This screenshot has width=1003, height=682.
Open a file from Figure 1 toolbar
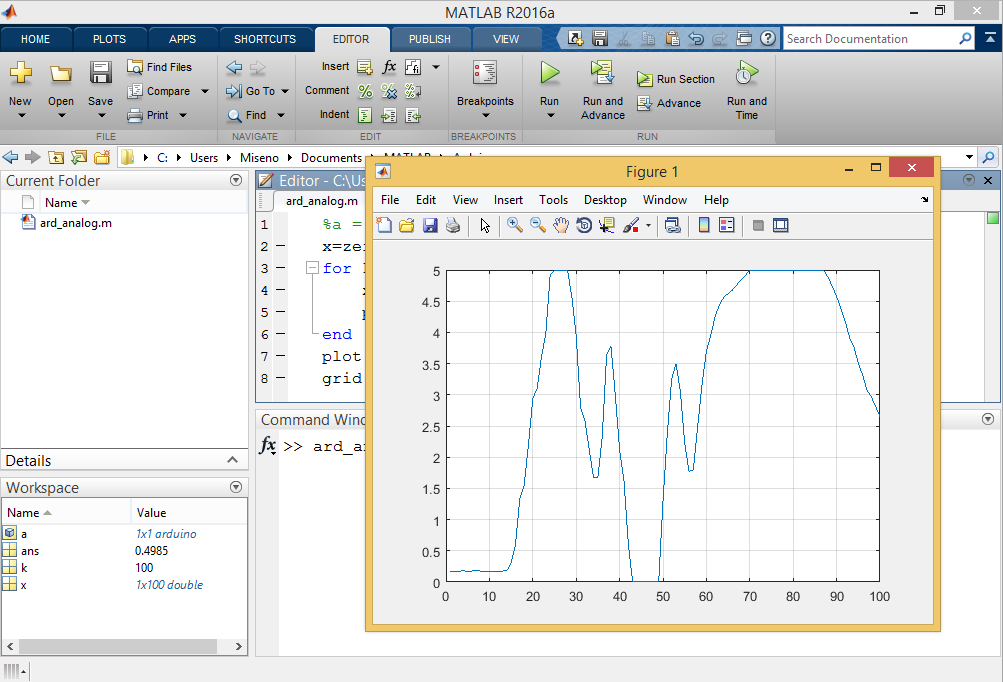[407, 225]
